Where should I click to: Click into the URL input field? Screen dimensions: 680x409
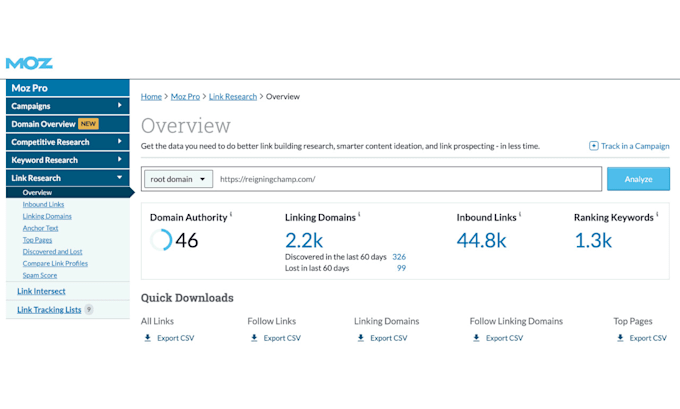coord(408,179)
